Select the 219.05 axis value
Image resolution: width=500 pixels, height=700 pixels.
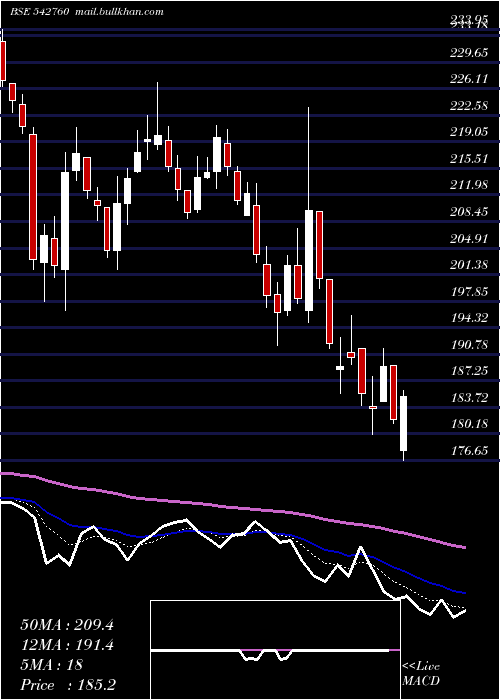469,132
